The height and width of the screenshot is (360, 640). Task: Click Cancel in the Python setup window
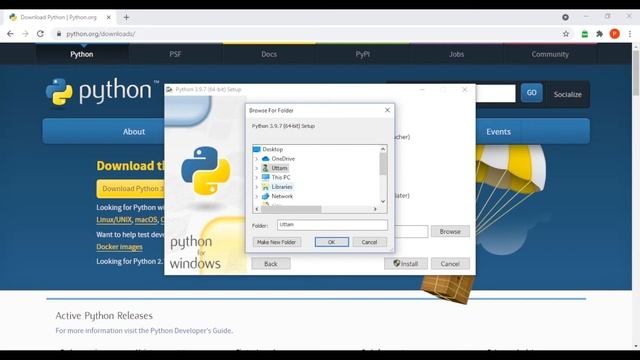[x=450, y=264]
